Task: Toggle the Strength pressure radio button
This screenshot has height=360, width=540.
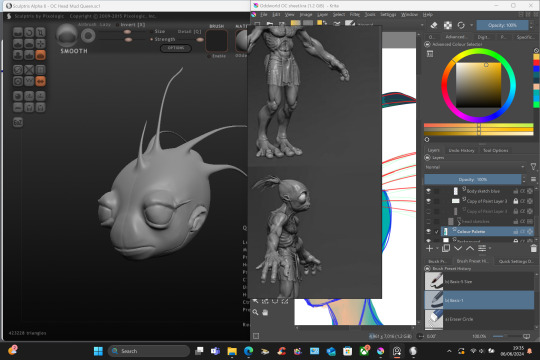Action: [152, 39]
